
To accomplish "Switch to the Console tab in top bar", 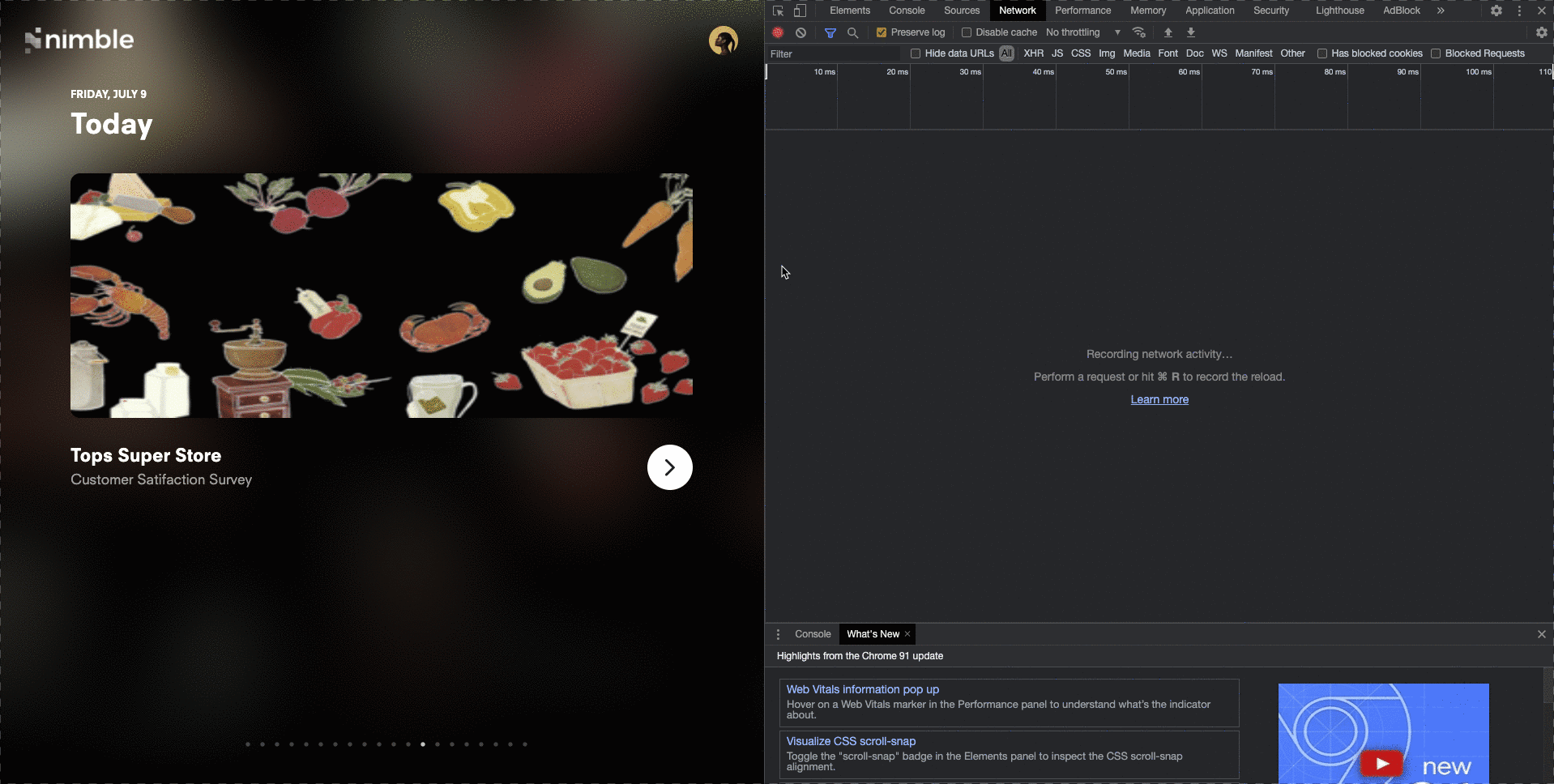I will tap(907, 11).
